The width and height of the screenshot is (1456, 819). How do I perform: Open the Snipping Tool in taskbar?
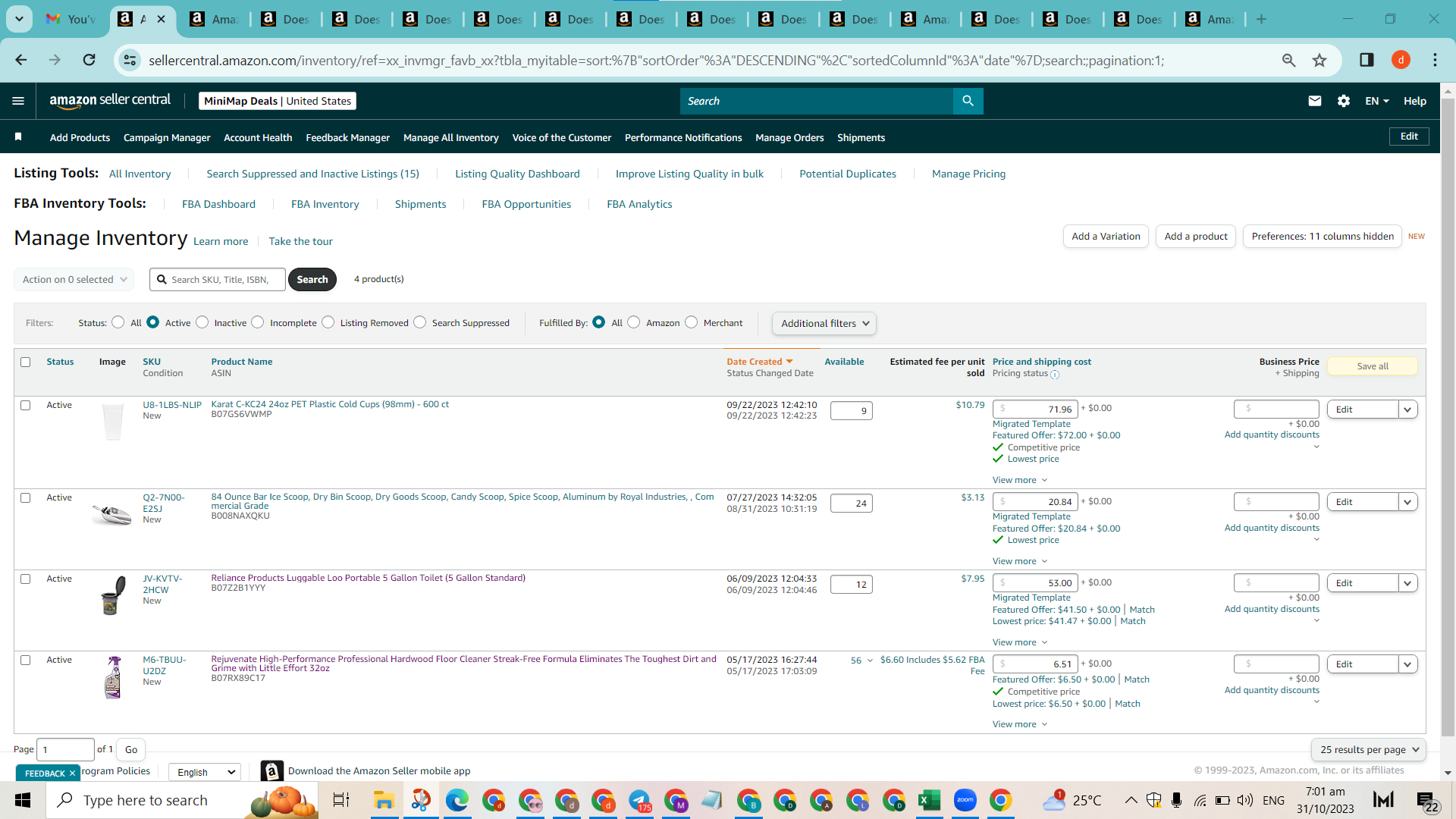point(420,800)
